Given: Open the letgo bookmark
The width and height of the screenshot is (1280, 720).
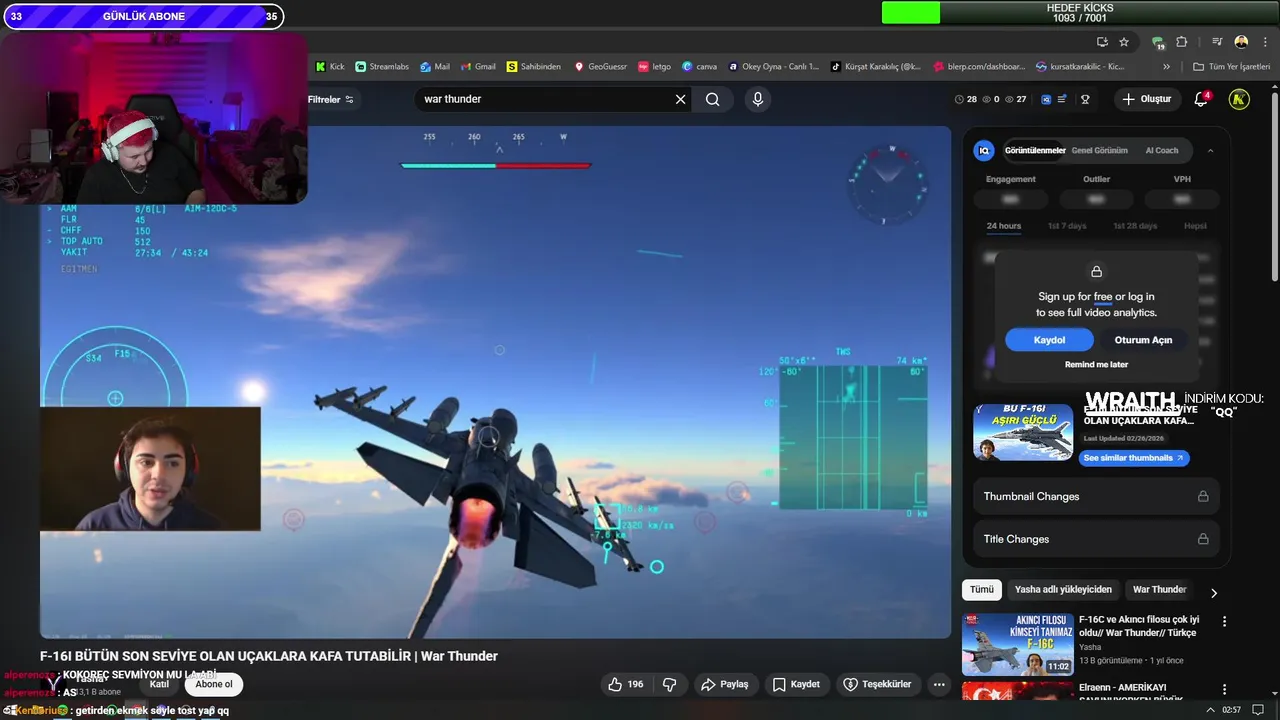Looking at the screenshot, I should point(655,67).
